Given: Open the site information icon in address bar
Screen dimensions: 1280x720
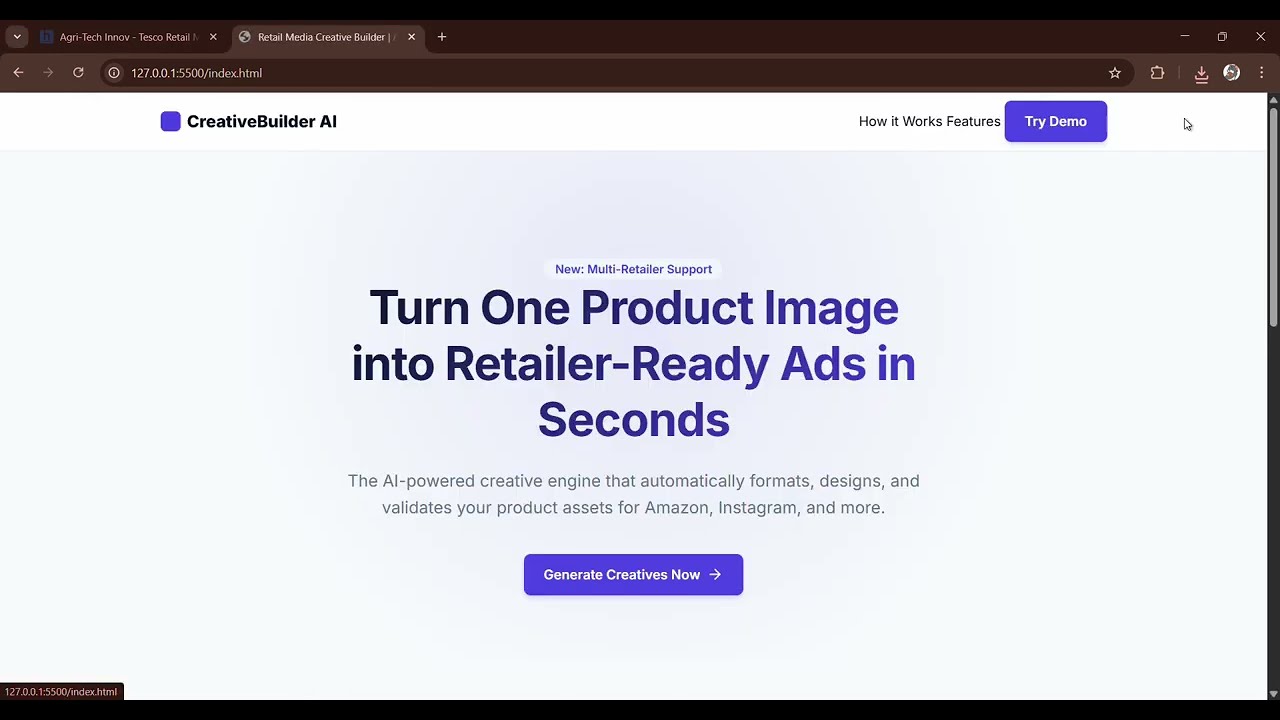Looking at the screenshot, I should pos(114,73).
